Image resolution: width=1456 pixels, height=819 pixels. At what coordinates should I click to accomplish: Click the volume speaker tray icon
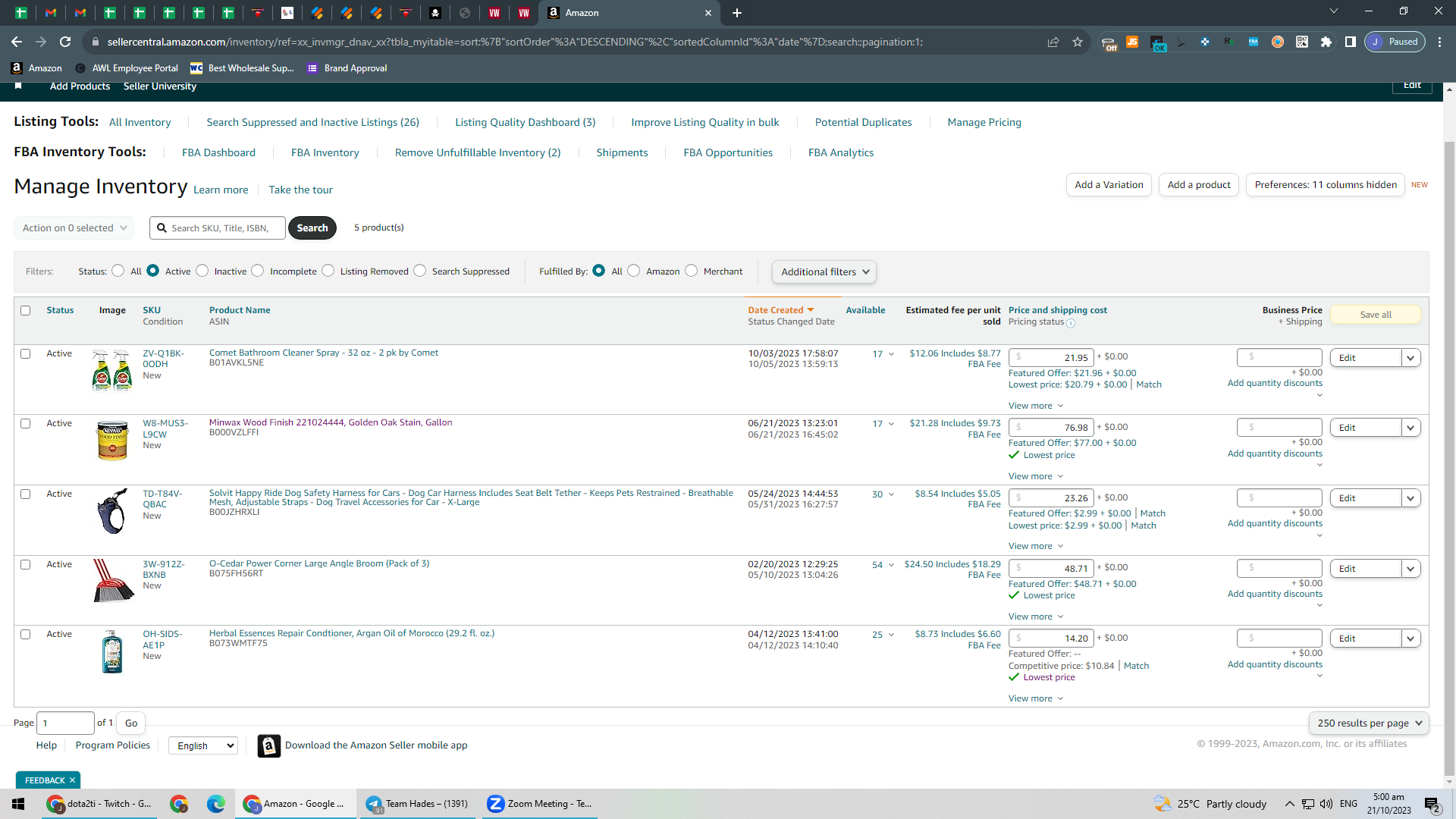click(x=1326, y=804)
